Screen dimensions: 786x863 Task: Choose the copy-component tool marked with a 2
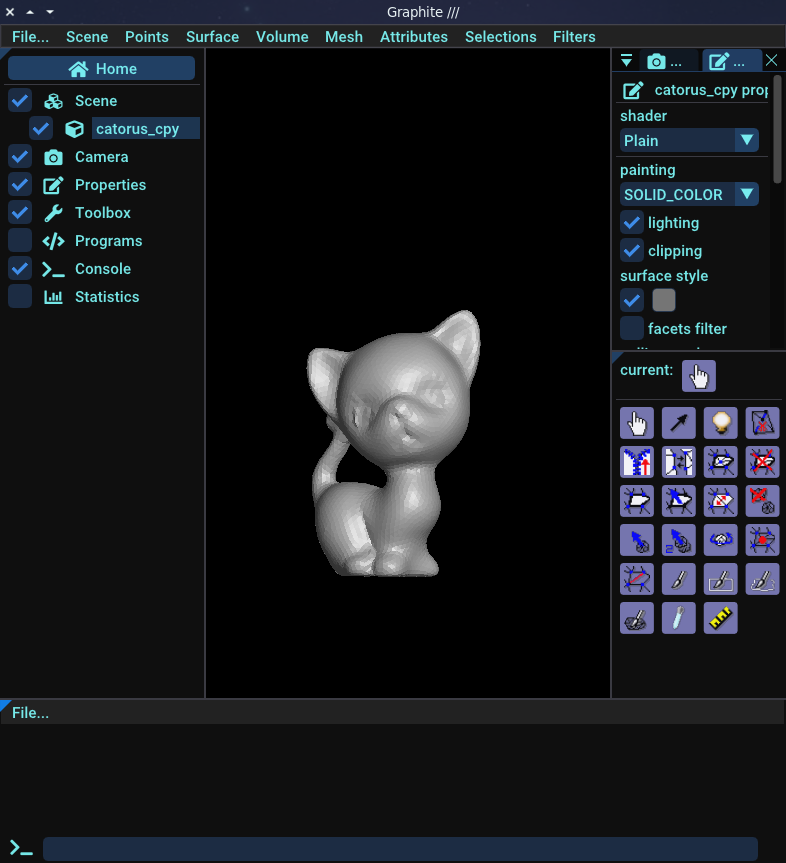coord(679,540)
